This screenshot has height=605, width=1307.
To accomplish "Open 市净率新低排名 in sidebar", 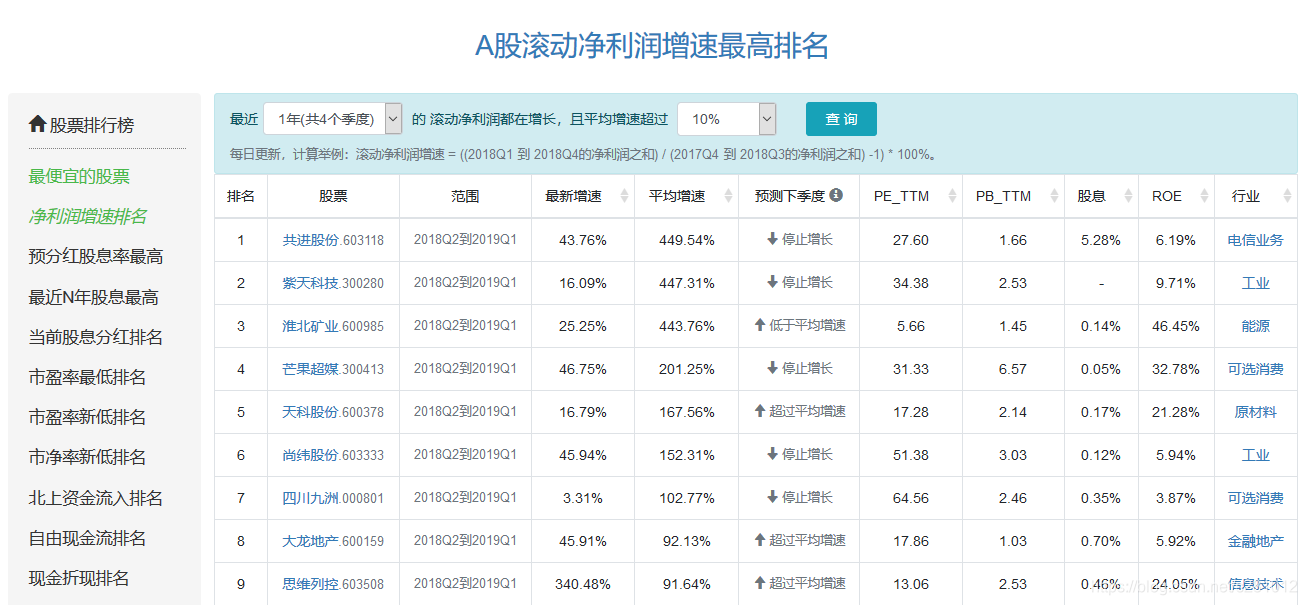I will pos(88,457).
